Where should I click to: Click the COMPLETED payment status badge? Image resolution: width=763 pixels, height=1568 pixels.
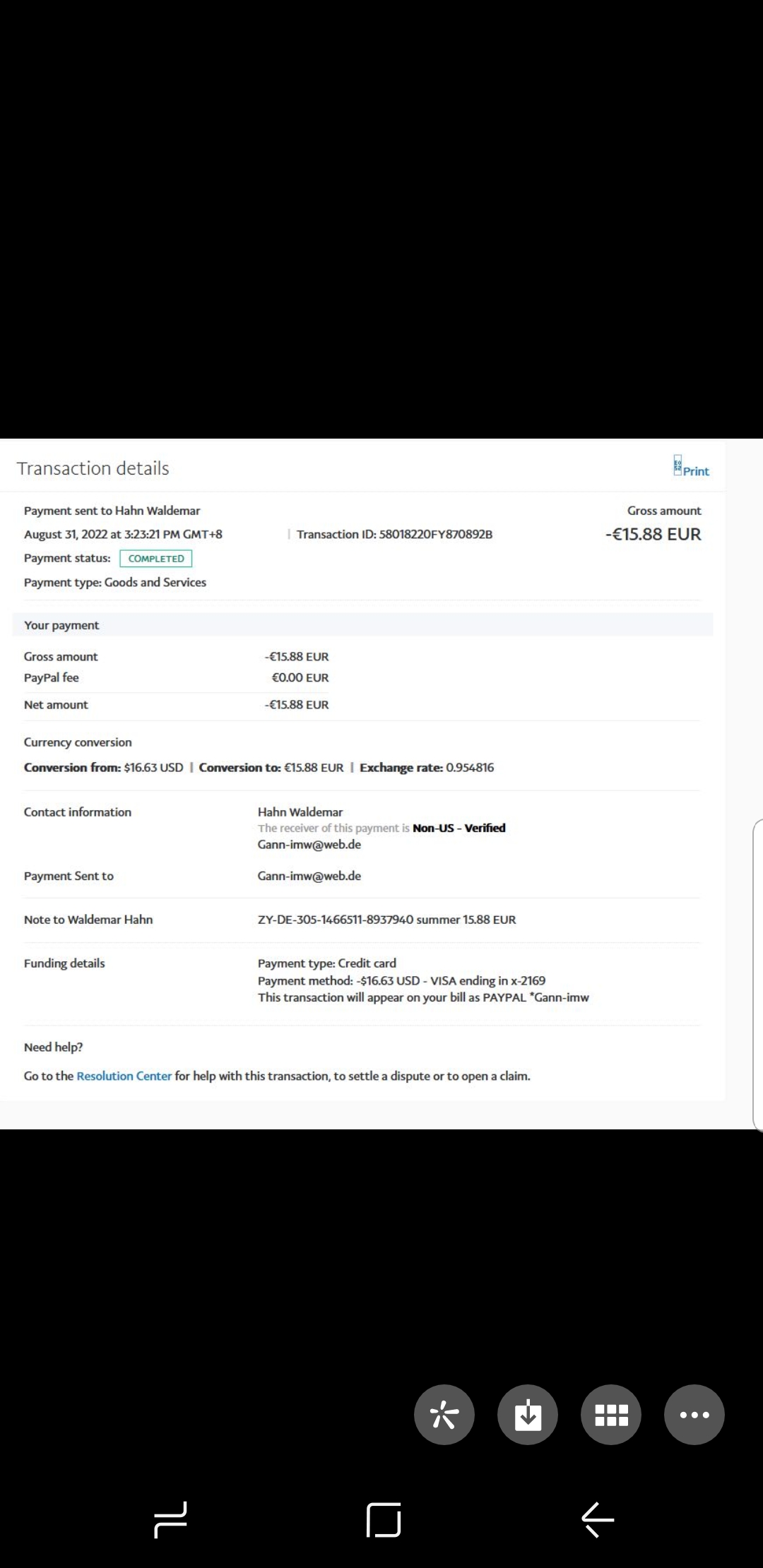pyautogui.click(x=156, y=559)
